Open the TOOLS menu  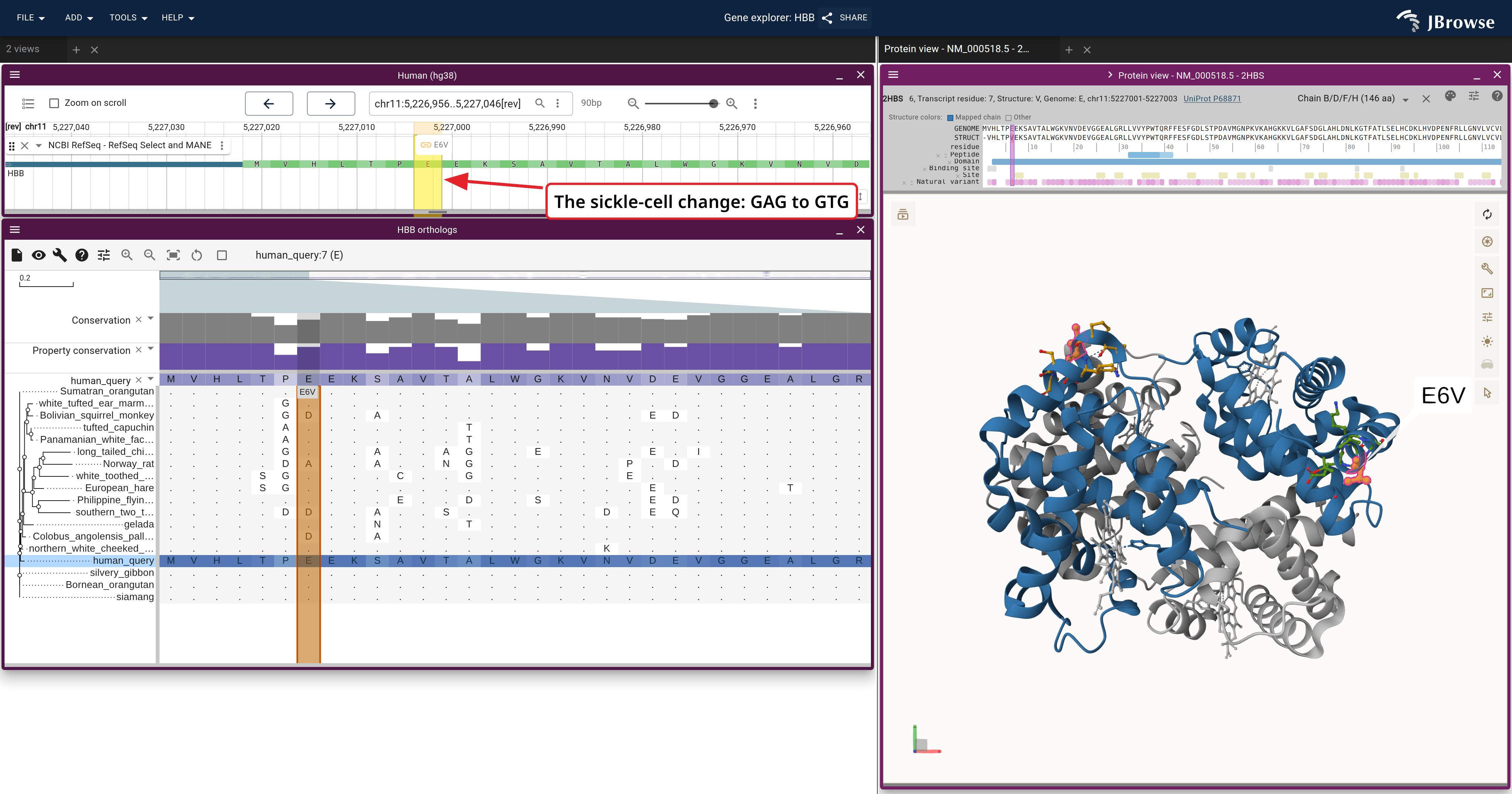coord(129,18)
